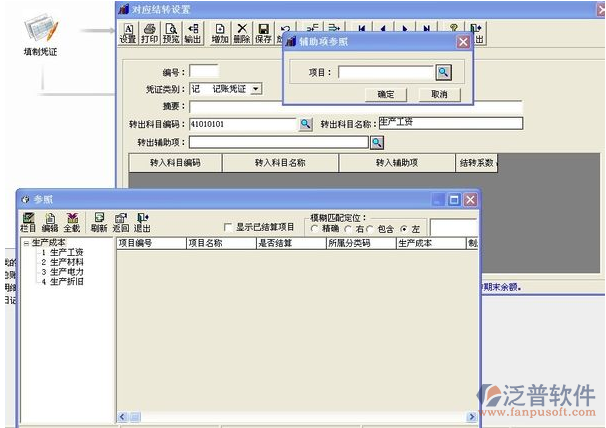Select 生产材料 in the tree

66,262
